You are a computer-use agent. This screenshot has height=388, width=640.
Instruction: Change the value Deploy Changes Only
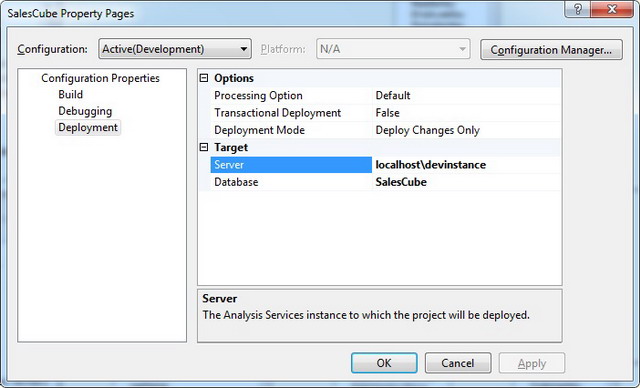[467, 130]
